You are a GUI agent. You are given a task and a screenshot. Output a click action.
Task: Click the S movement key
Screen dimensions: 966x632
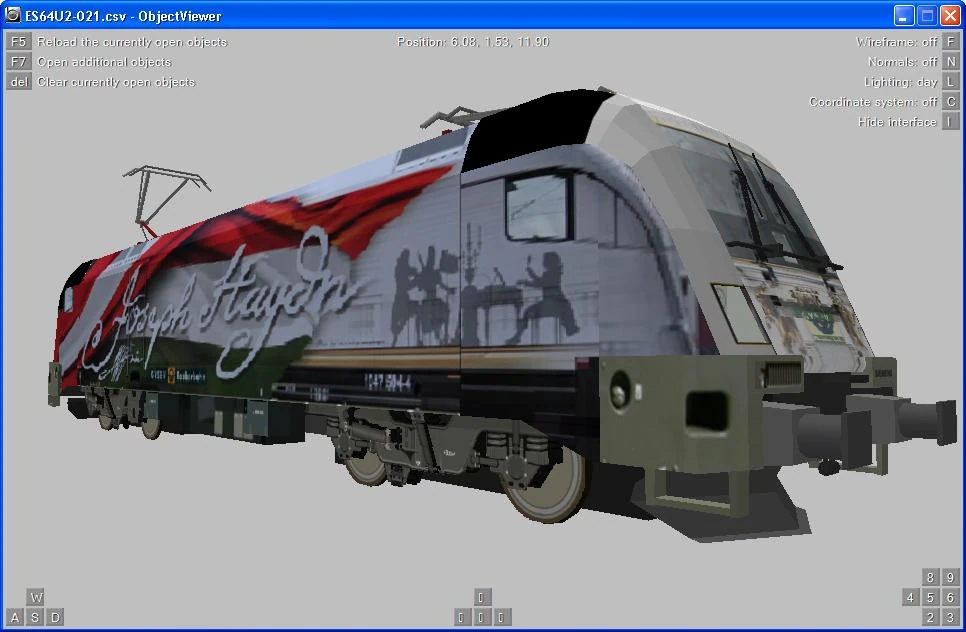click(x=35, y=617)
